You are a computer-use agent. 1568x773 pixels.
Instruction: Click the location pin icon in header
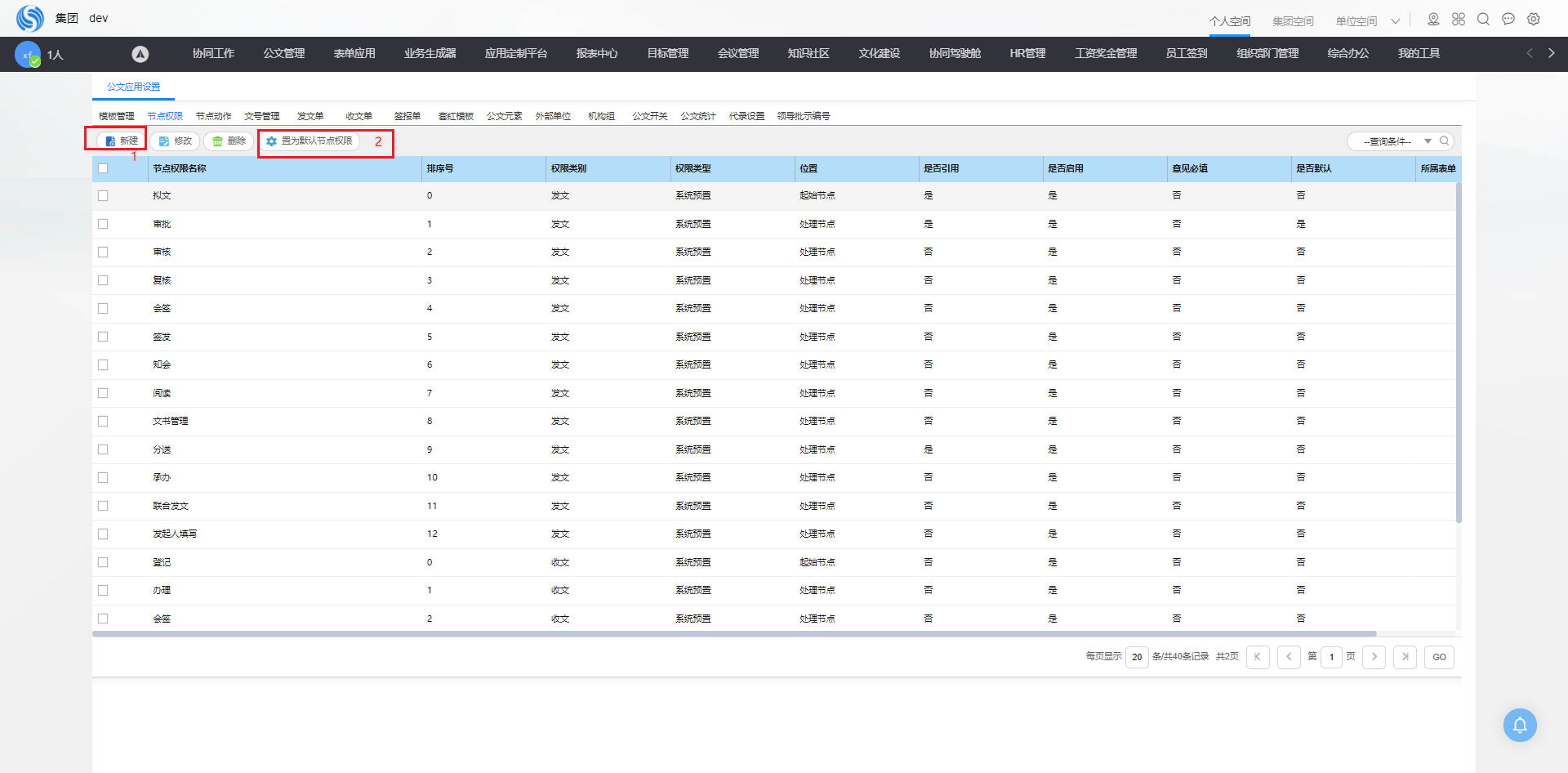tap(1433, 19)
